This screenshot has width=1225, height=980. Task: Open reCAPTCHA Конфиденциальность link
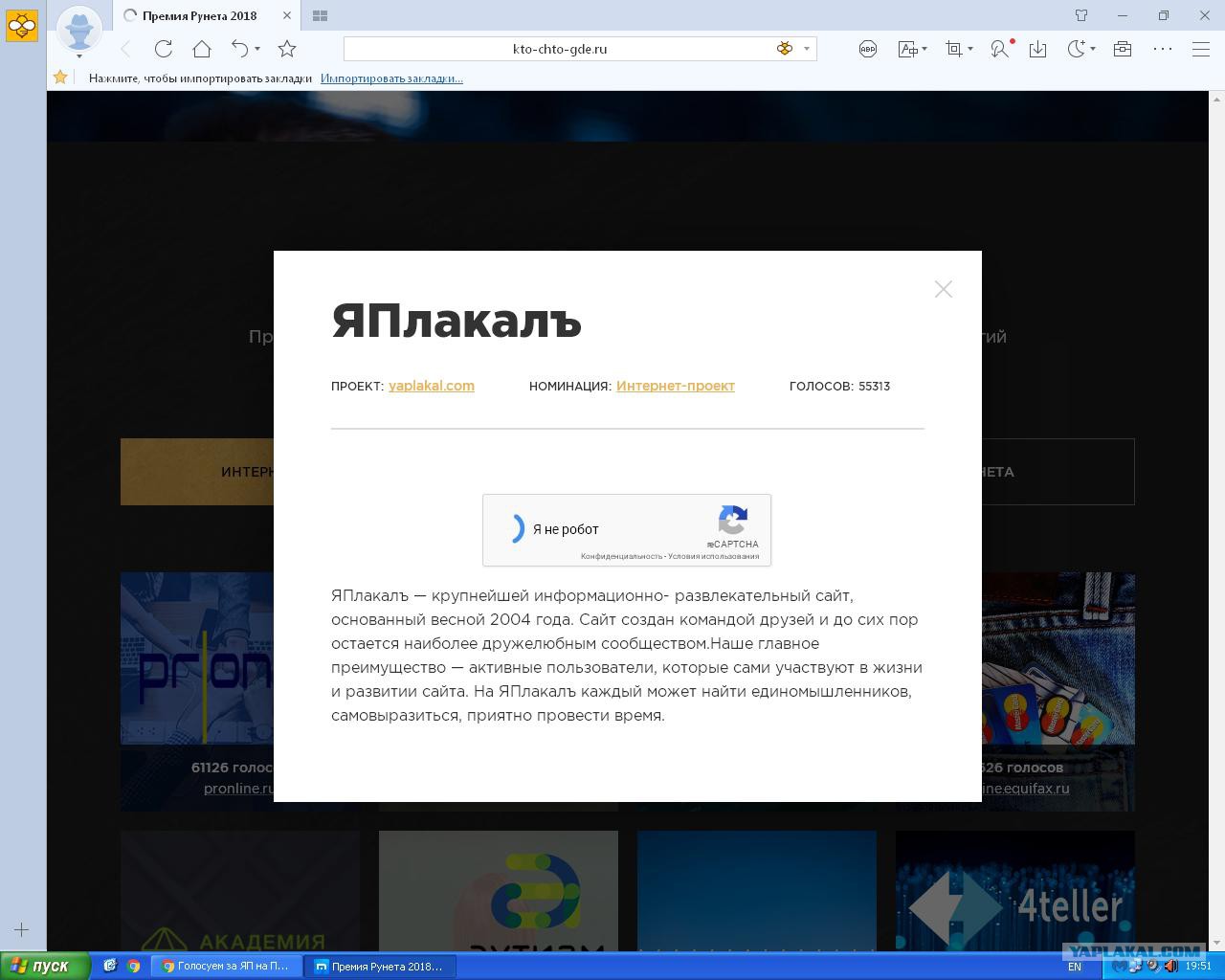tap(621, 556)
